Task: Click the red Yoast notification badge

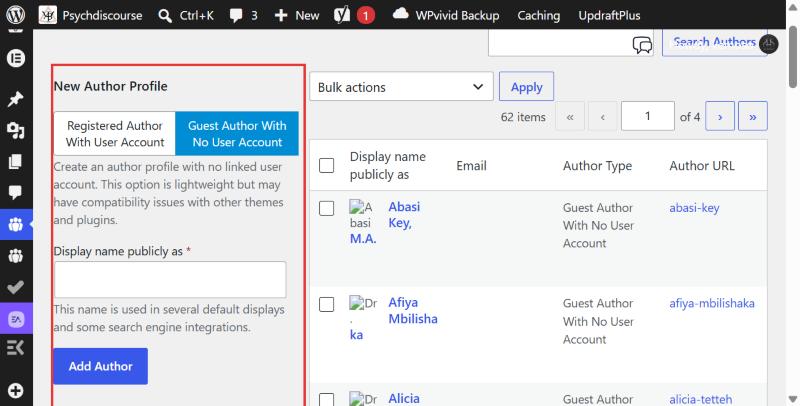Action: point(365,16)
